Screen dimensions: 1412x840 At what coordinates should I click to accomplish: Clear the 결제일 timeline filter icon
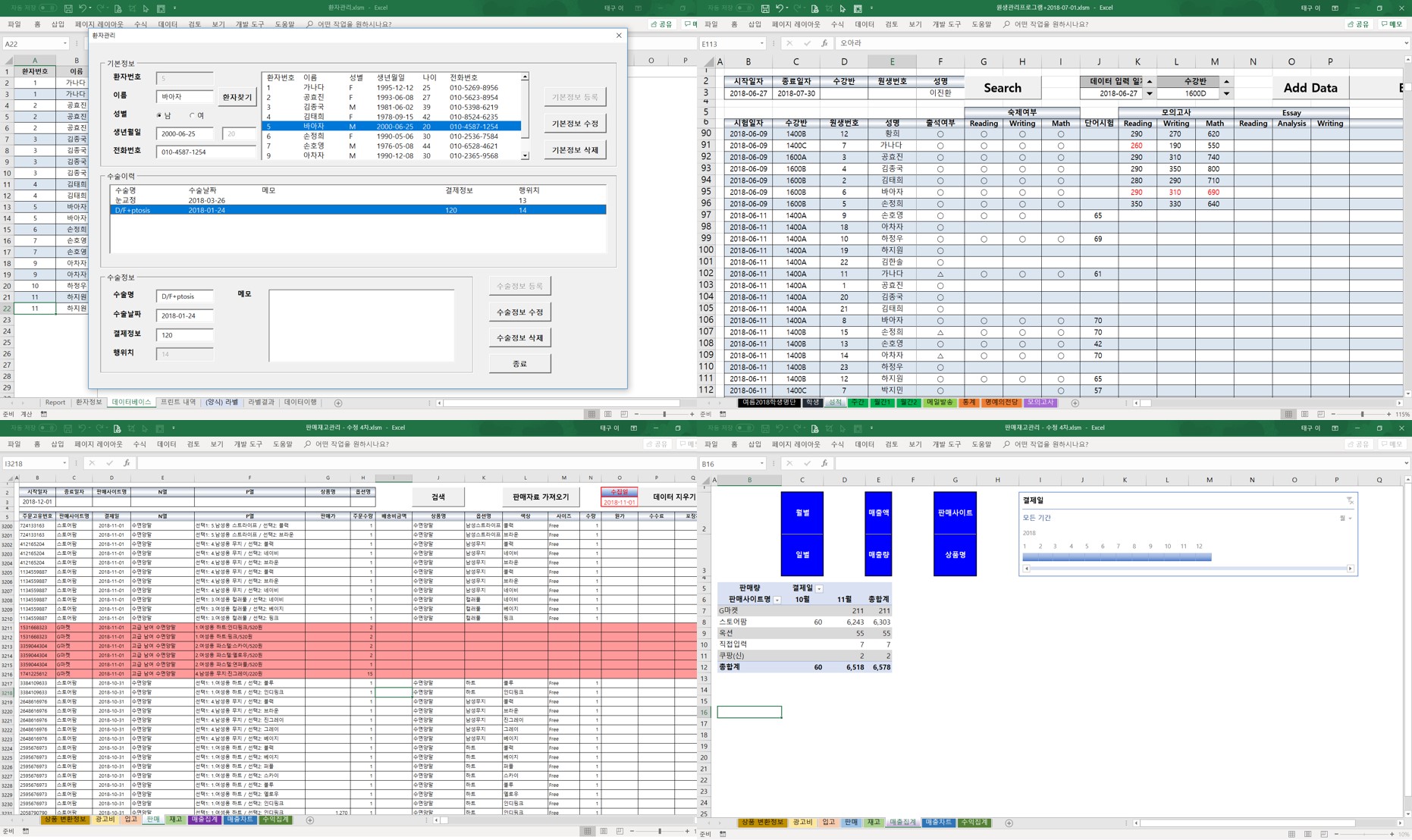(x=1349, y=500)
